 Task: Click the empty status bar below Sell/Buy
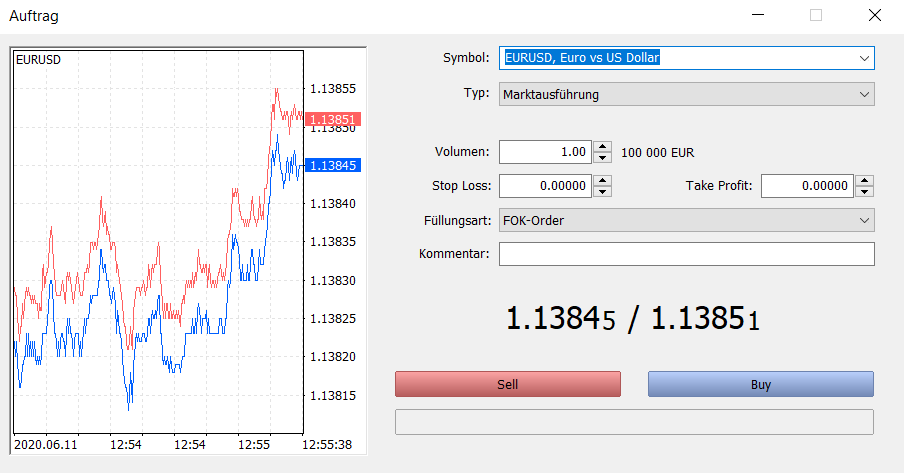tap(634, 422)
